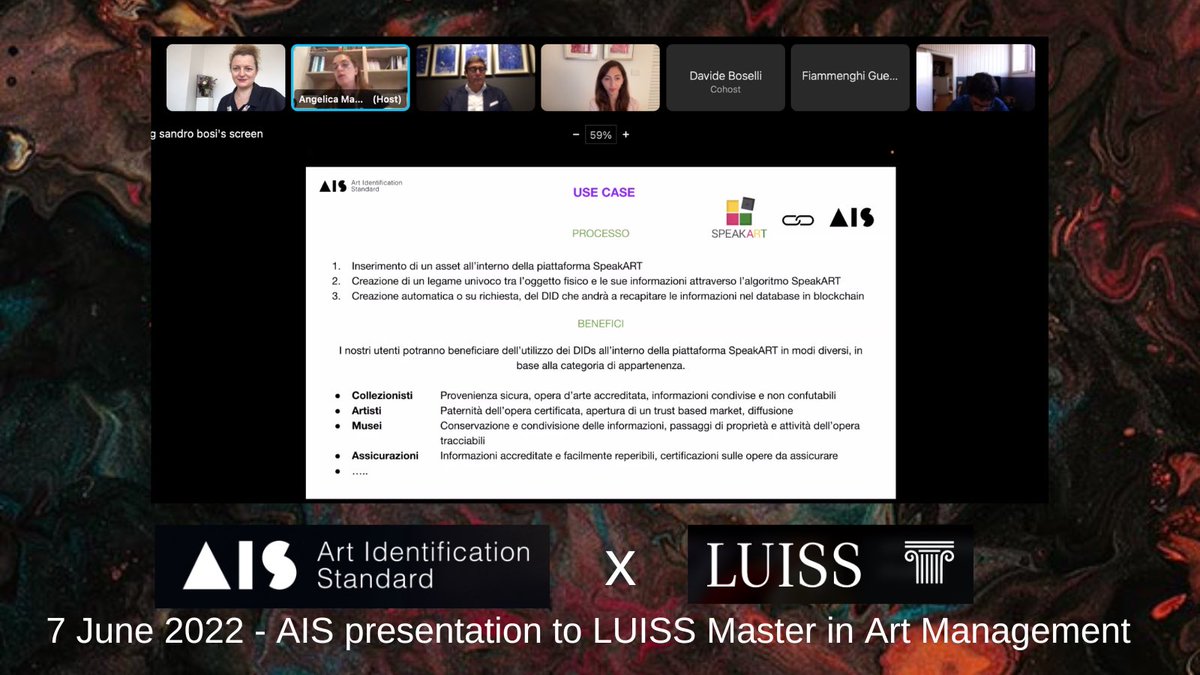Viewport: 1200px width, 675px height.
Task: Click the 'Musei' bullet label
Action: [x=366, y=426]
